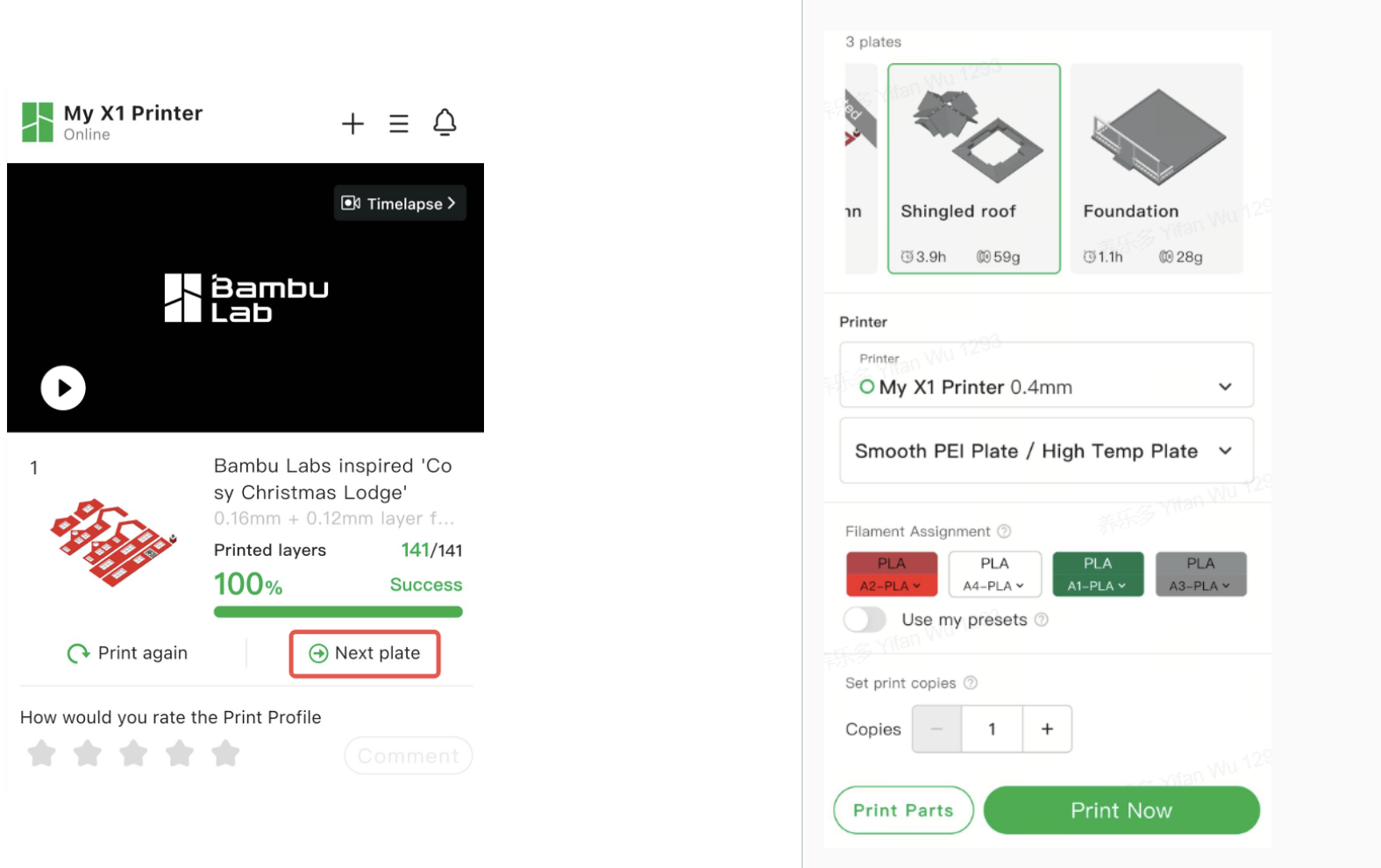Select the Shingled roof plate
The height and width of the screenshot is (868, 1381).
tap(973, 168)
